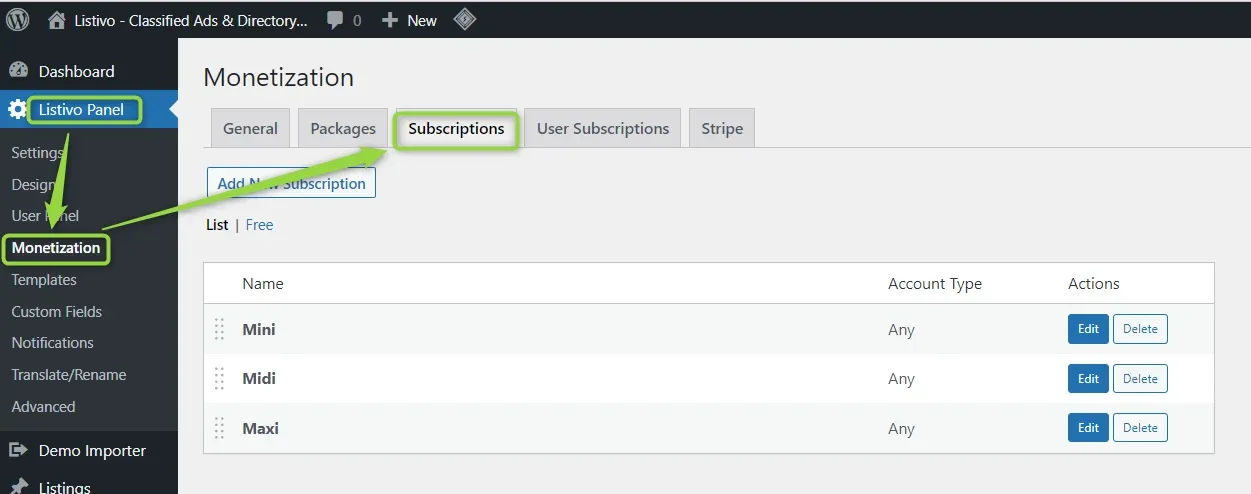Go to Settings submenu item
The image size is (1251, 494).
pyautogui.click(x=37, y=153)
